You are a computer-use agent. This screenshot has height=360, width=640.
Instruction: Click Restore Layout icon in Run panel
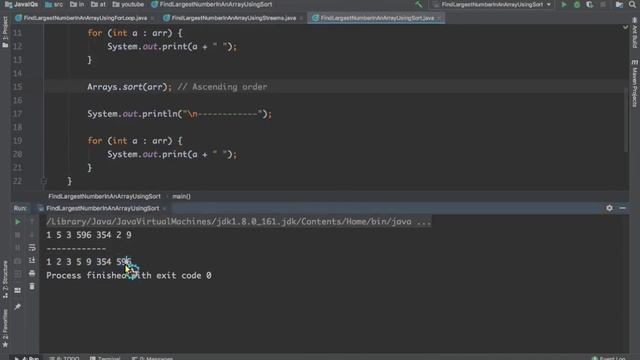(18, 291)
